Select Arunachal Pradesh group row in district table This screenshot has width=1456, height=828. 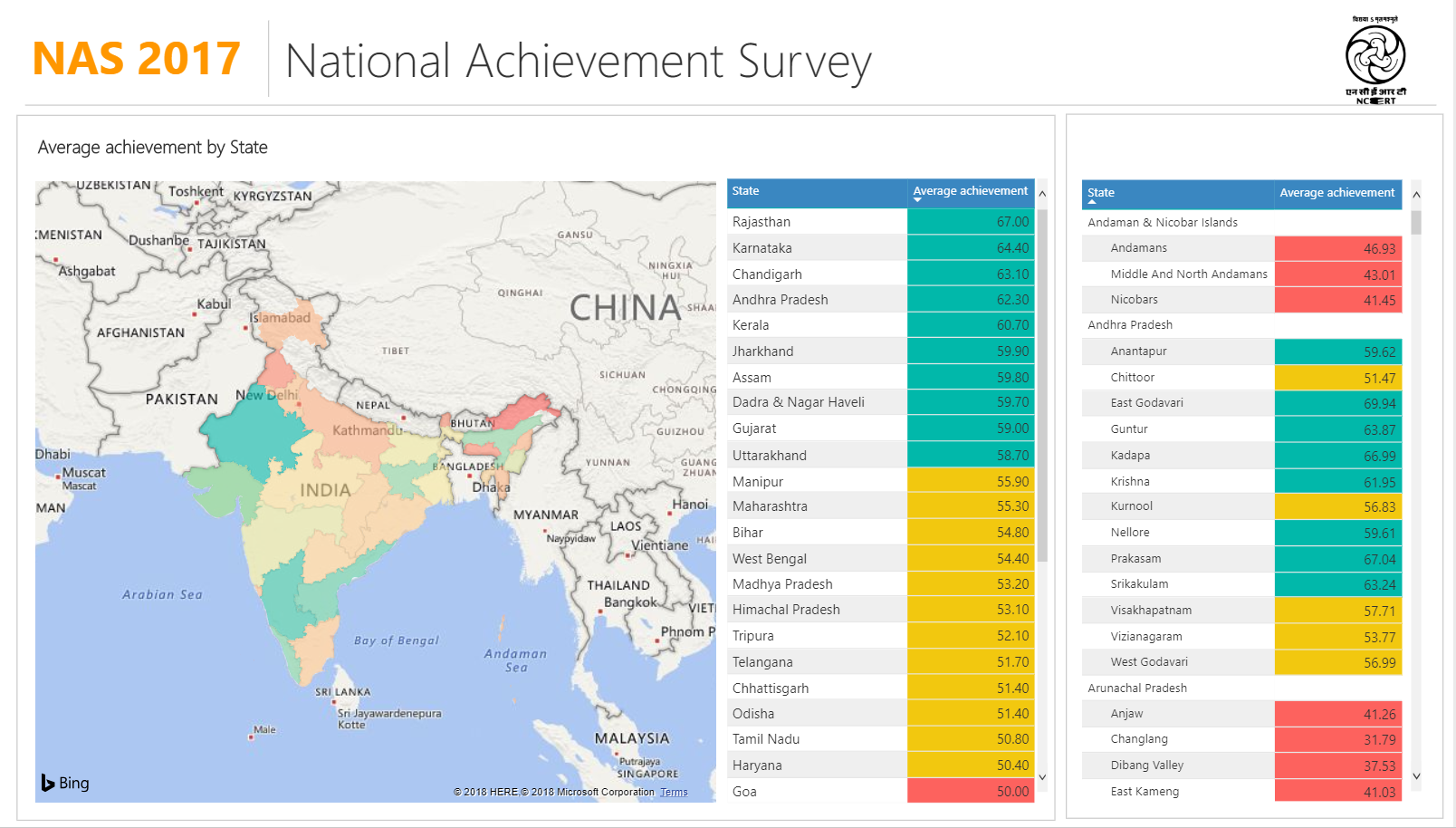pyautogui.click(x=1242, y=688)
